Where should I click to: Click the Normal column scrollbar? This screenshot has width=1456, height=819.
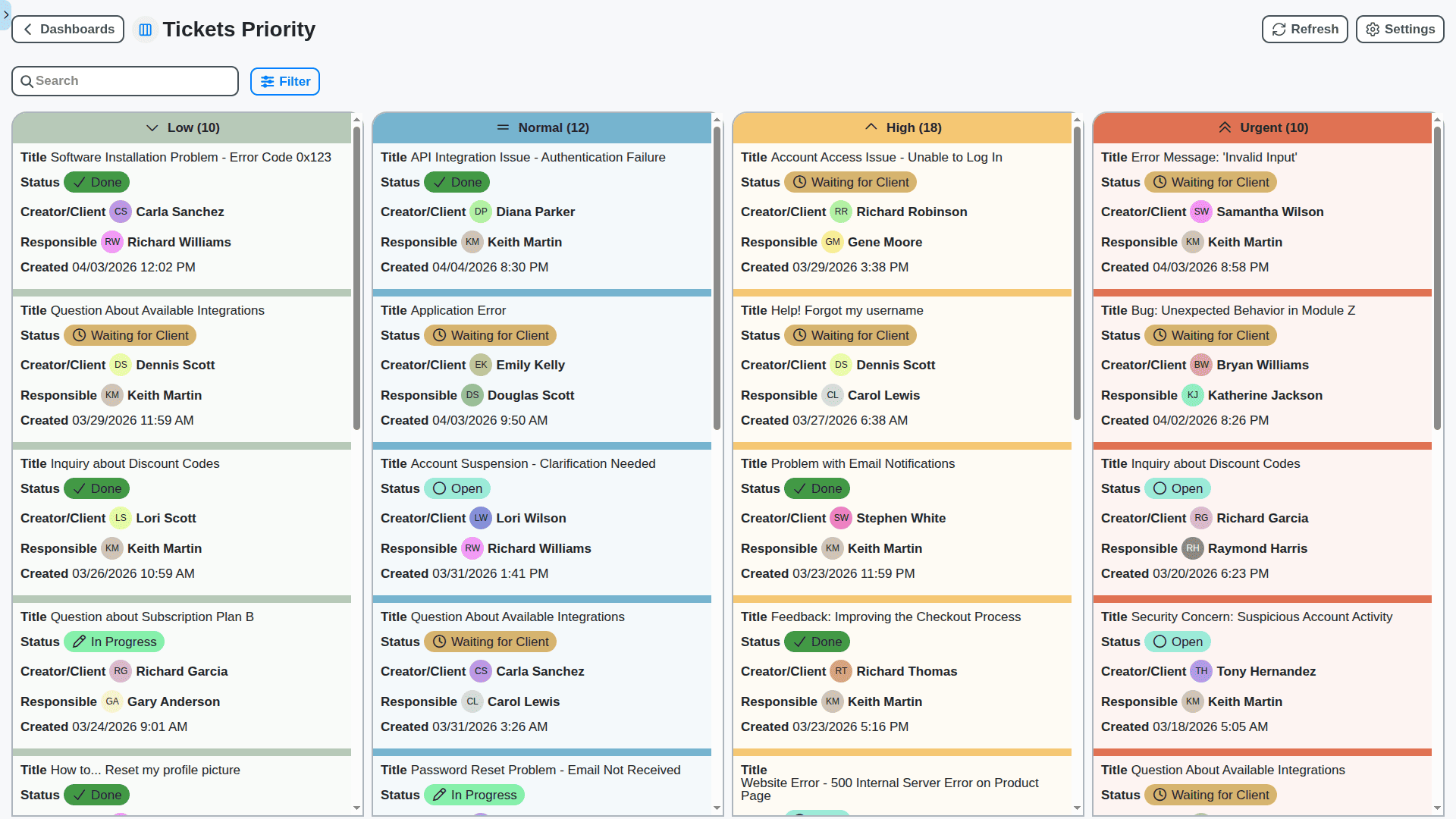click(x=717, y=277)
